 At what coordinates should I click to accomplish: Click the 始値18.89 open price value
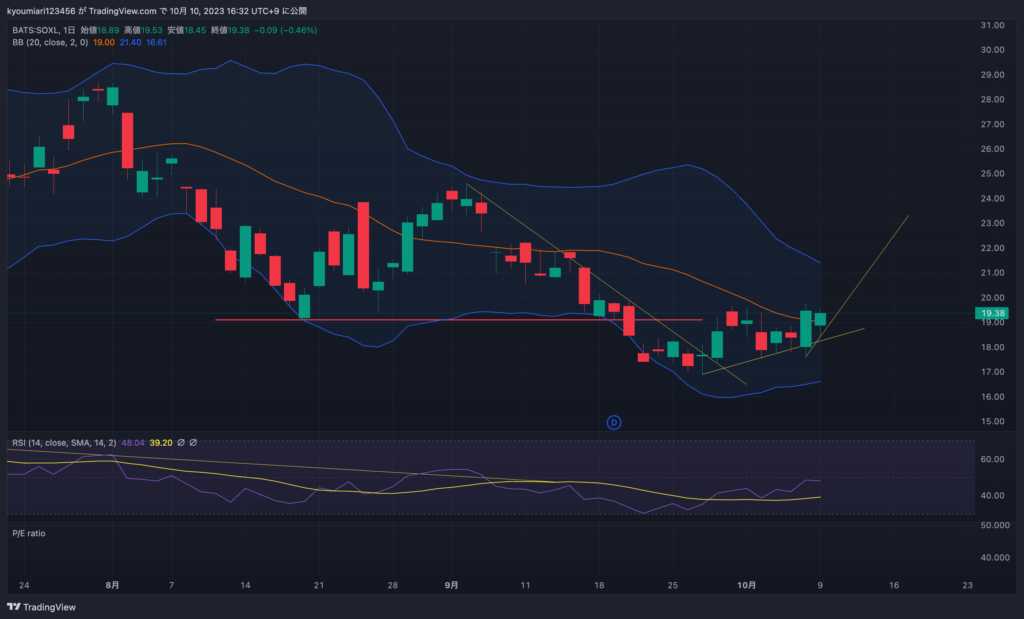point(100,30)
